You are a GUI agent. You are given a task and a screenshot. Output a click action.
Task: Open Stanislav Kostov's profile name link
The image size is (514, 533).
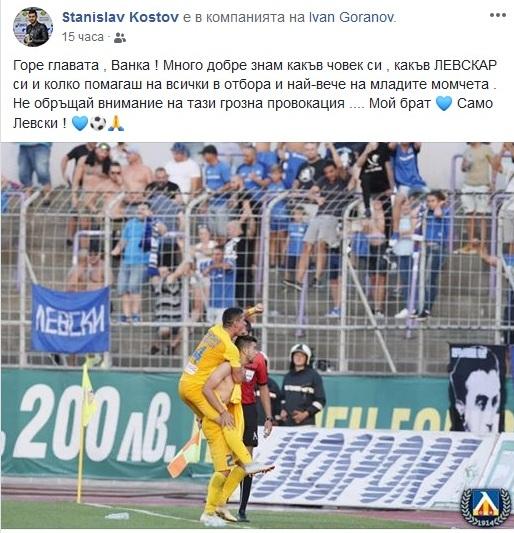pos(120,17)
